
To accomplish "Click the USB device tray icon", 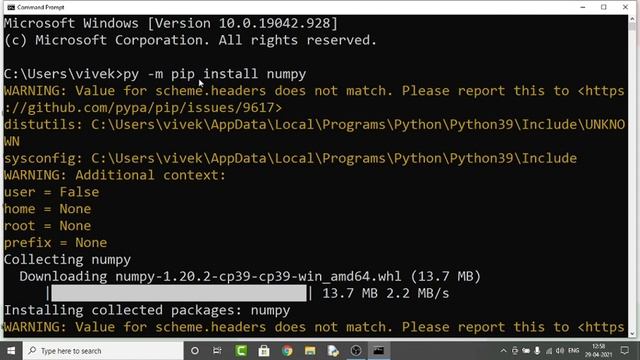I will click(x=515, y=351).
